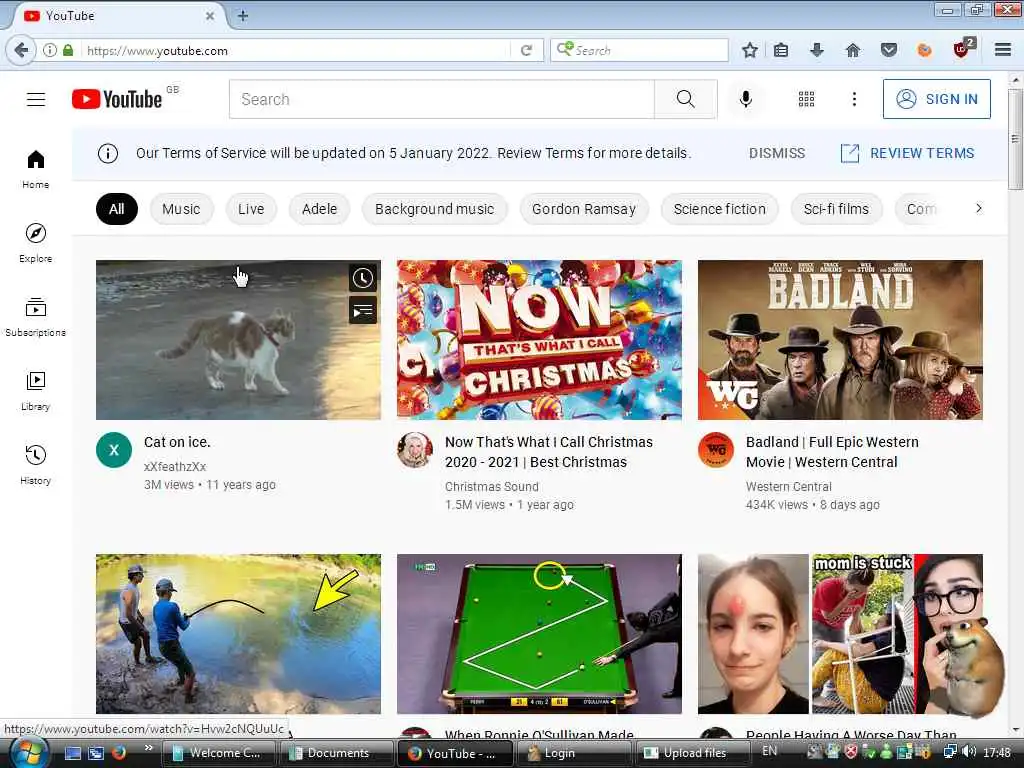1024x768 pixels.
Task: Click the Christmas Sound channel avatar
Action: 415,450
